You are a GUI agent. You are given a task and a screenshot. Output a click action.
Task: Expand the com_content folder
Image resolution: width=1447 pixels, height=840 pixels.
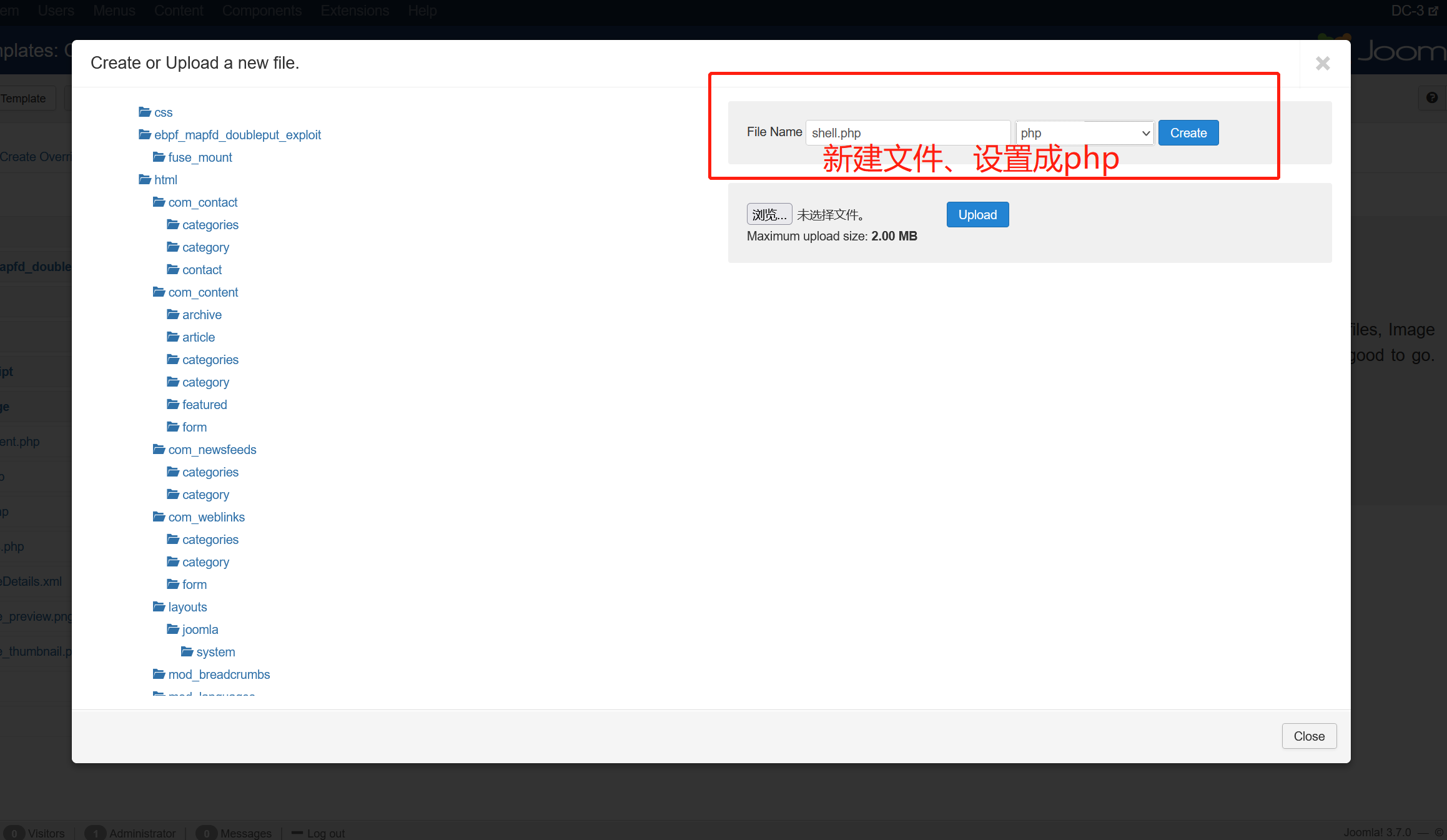tap(202, 292)
